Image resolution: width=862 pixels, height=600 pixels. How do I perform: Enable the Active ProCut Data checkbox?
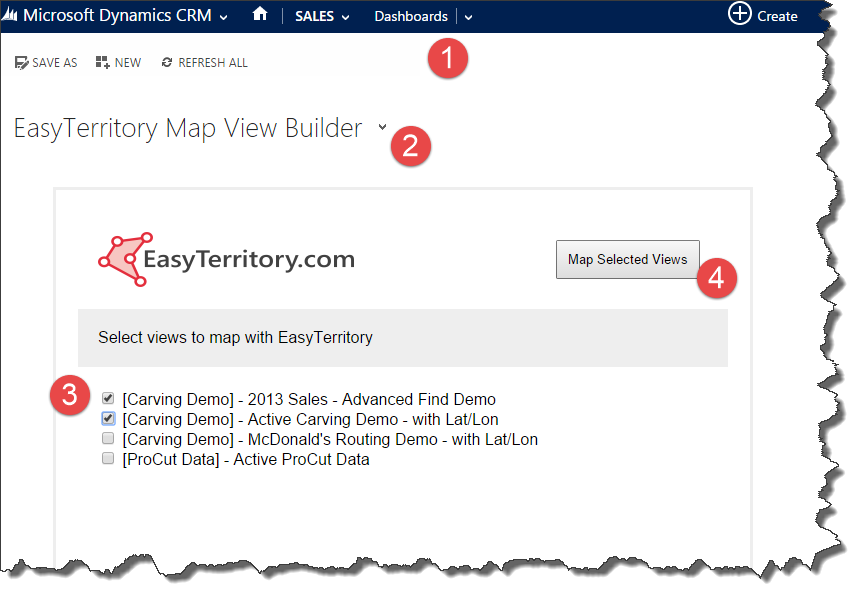(108, 458)
